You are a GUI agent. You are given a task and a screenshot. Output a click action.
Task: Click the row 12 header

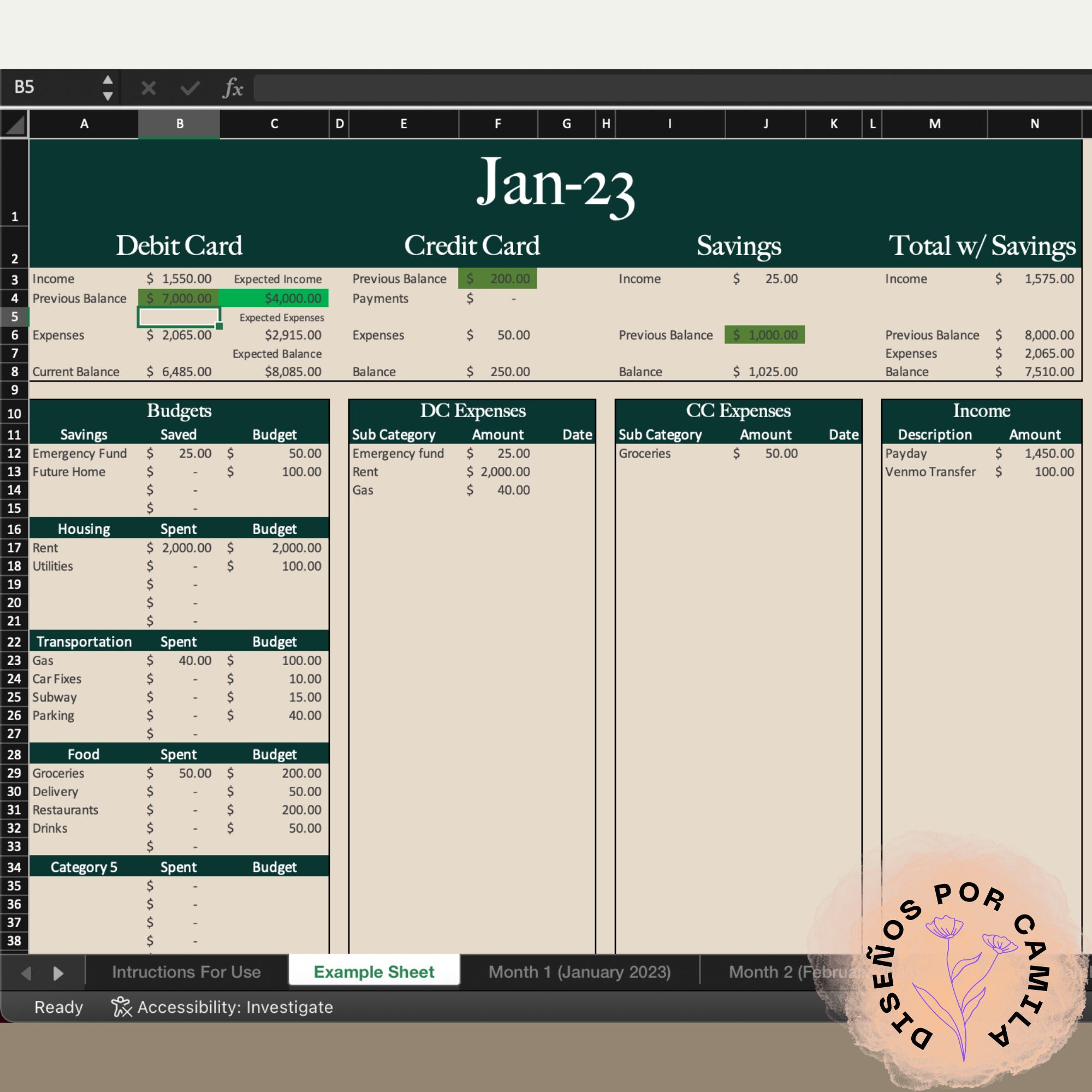14,453
